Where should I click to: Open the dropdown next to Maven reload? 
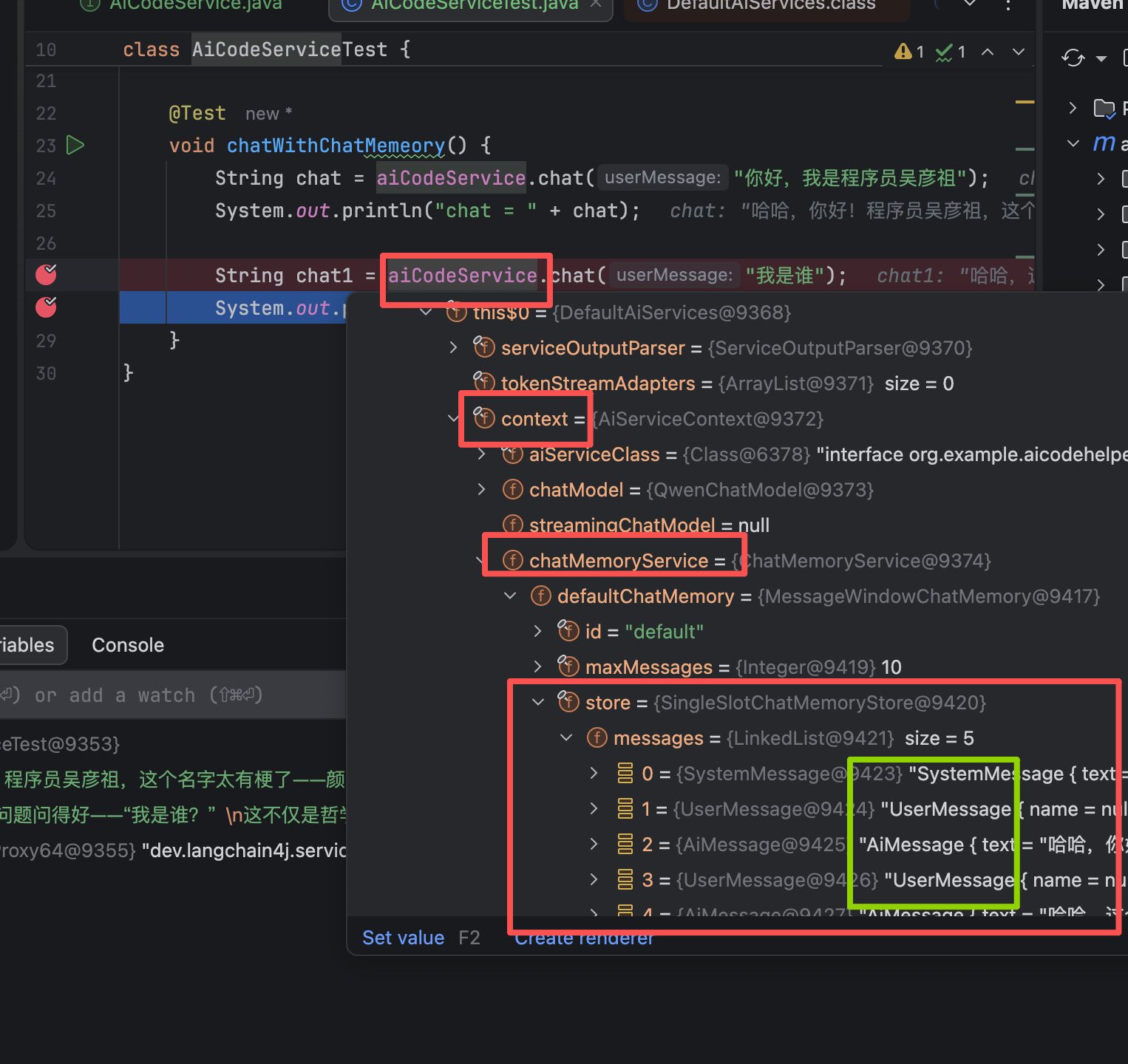click(1101, 58)
